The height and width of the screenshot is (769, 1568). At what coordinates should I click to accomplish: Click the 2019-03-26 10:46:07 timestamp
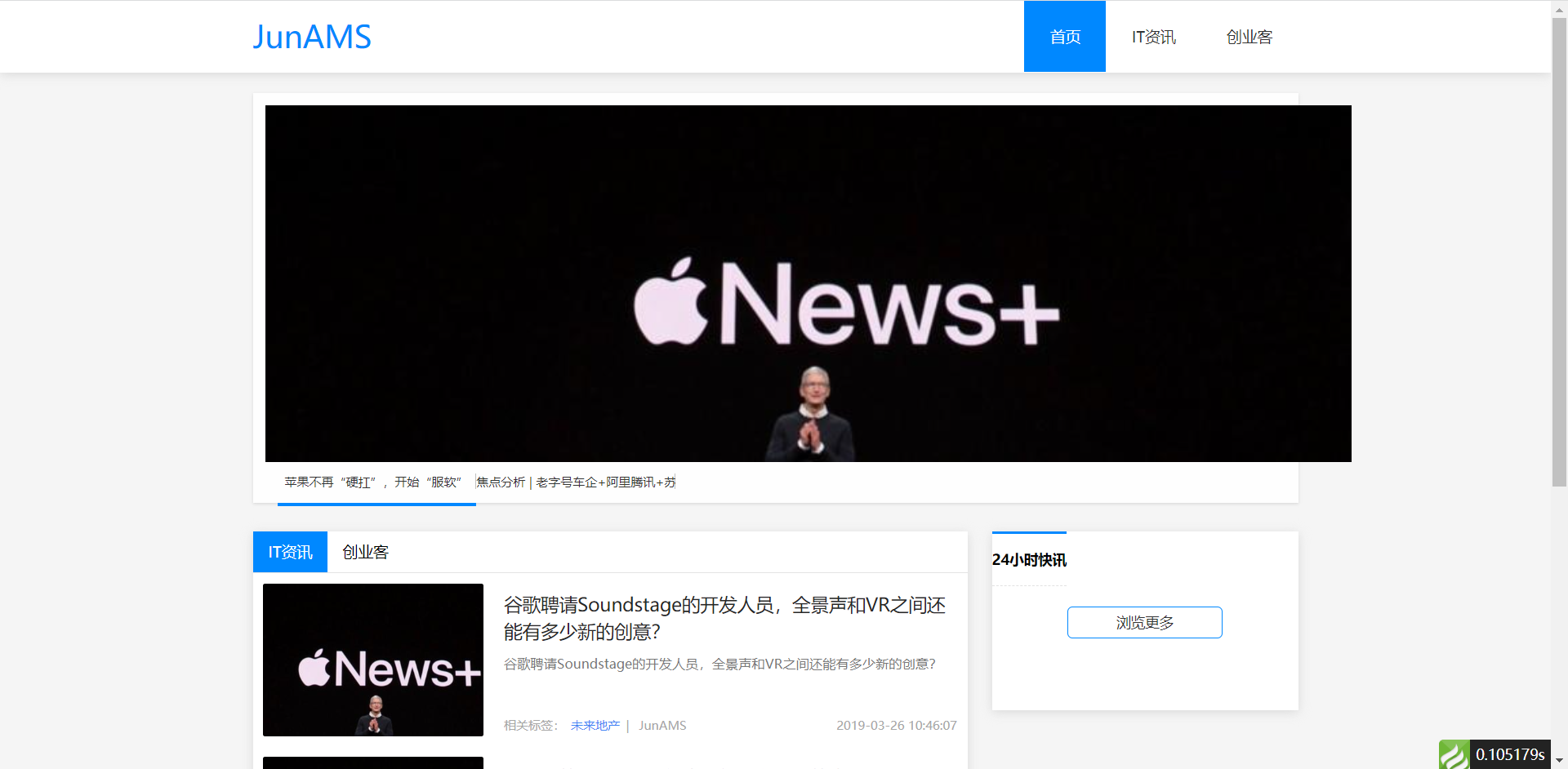tap(896, 725)
